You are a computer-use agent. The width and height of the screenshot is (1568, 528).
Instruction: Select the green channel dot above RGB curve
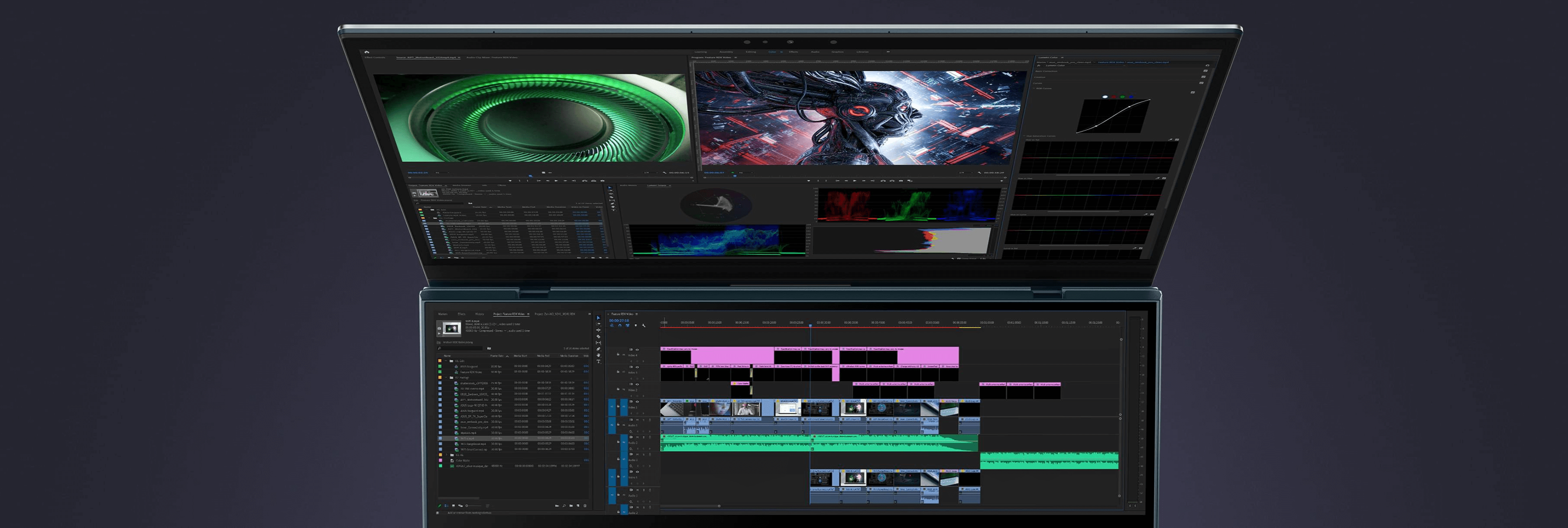click(x=1122, y=97)
